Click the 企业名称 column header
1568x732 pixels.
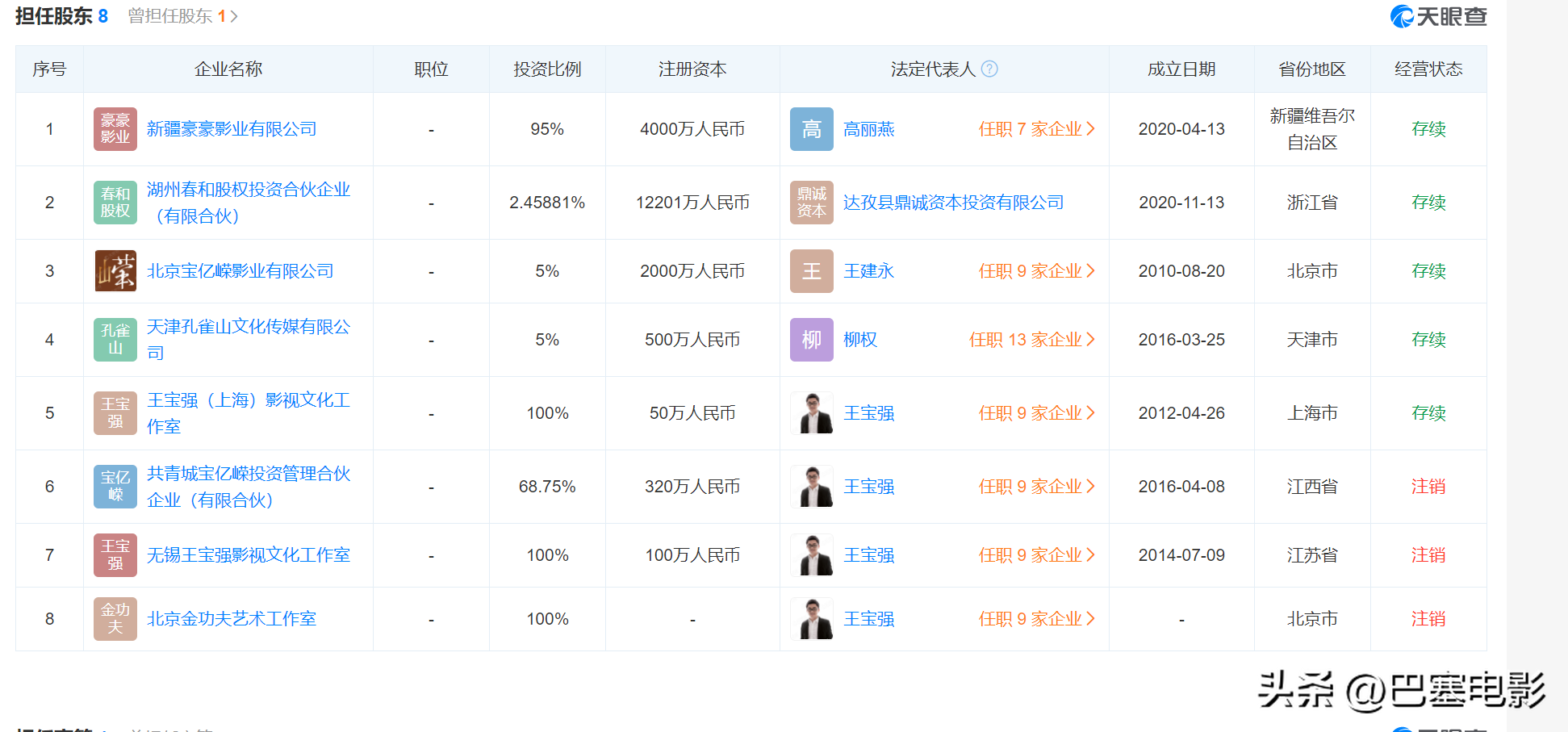(x=228, y=69)
